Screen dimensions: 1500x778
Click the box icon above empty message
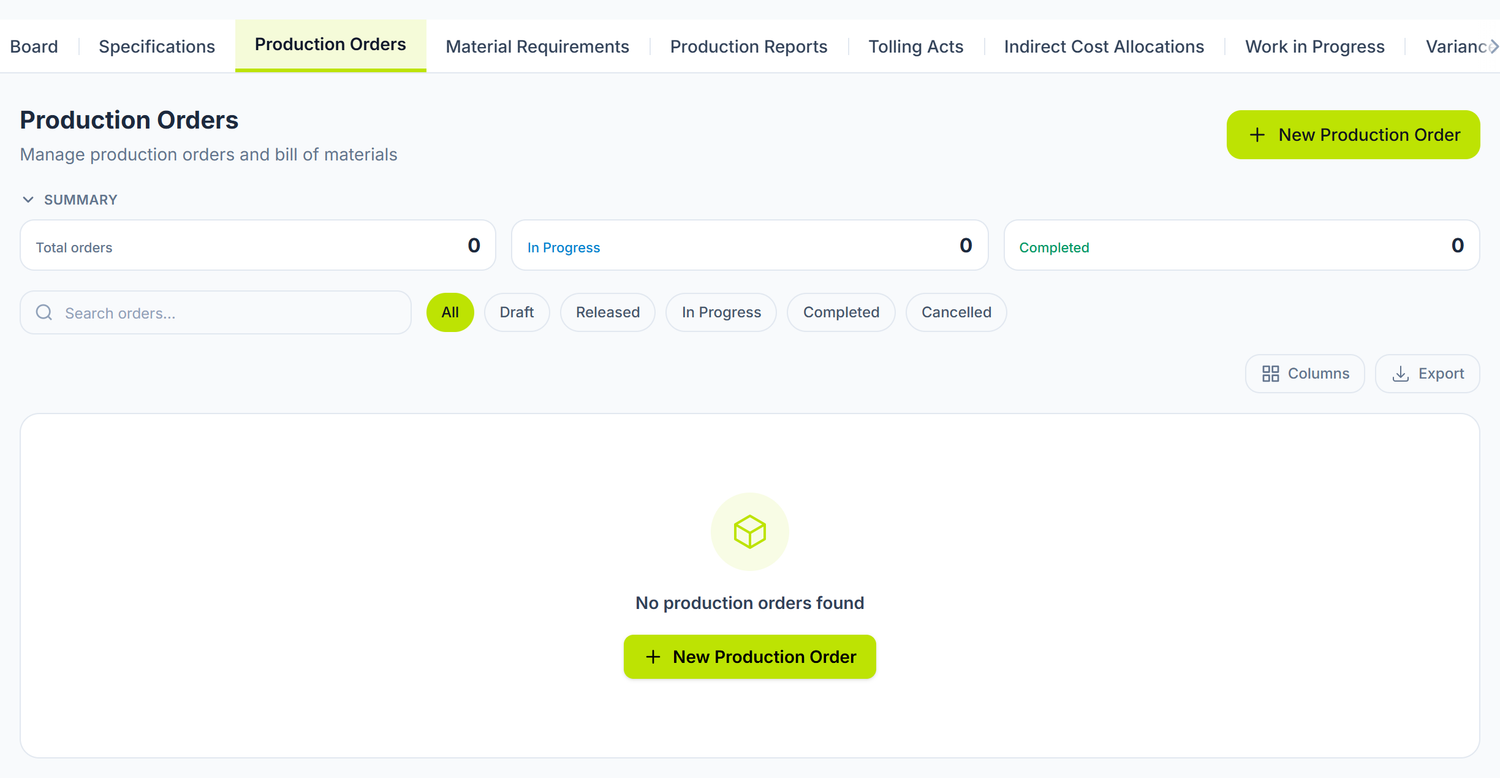point(750,532)
